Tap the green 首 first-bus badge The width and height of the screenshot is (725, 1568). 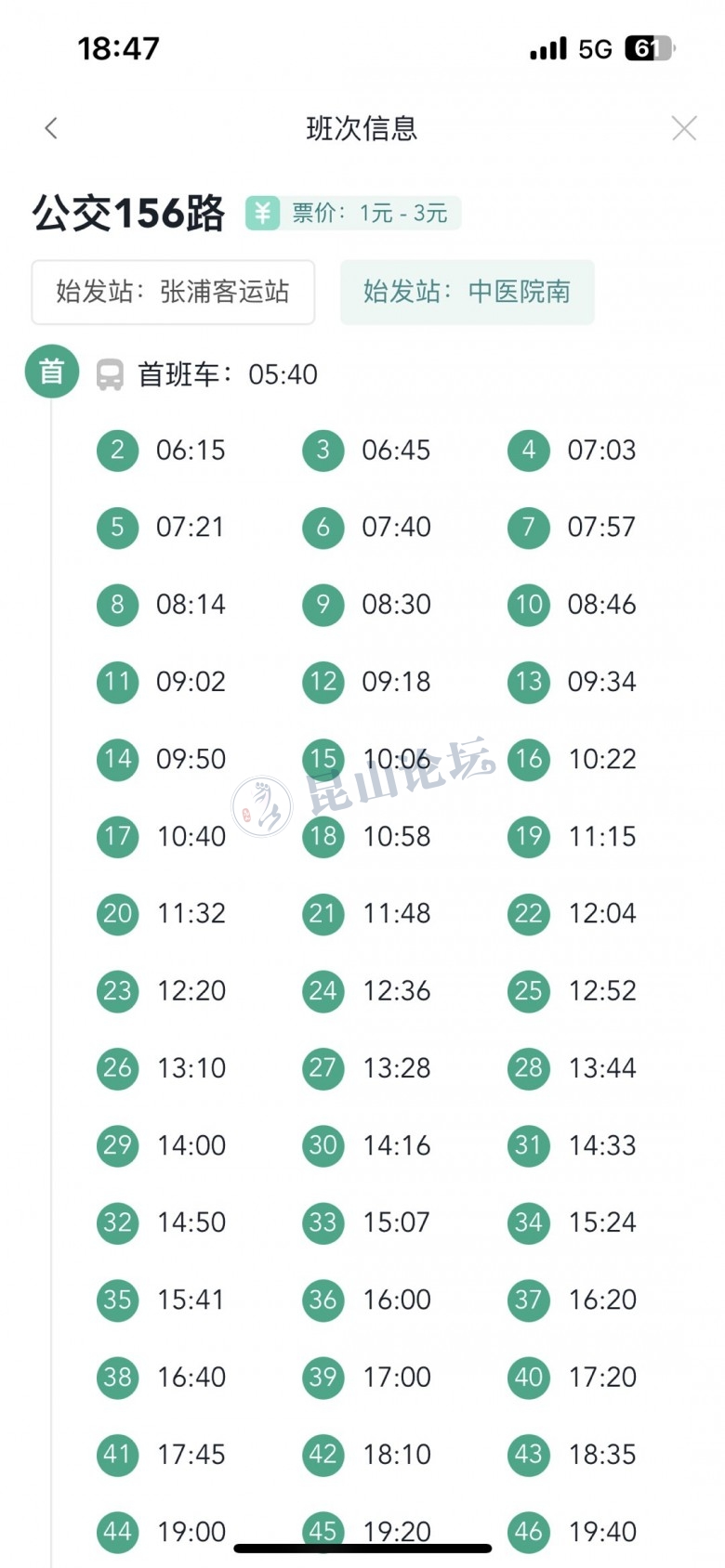point(51,372)
